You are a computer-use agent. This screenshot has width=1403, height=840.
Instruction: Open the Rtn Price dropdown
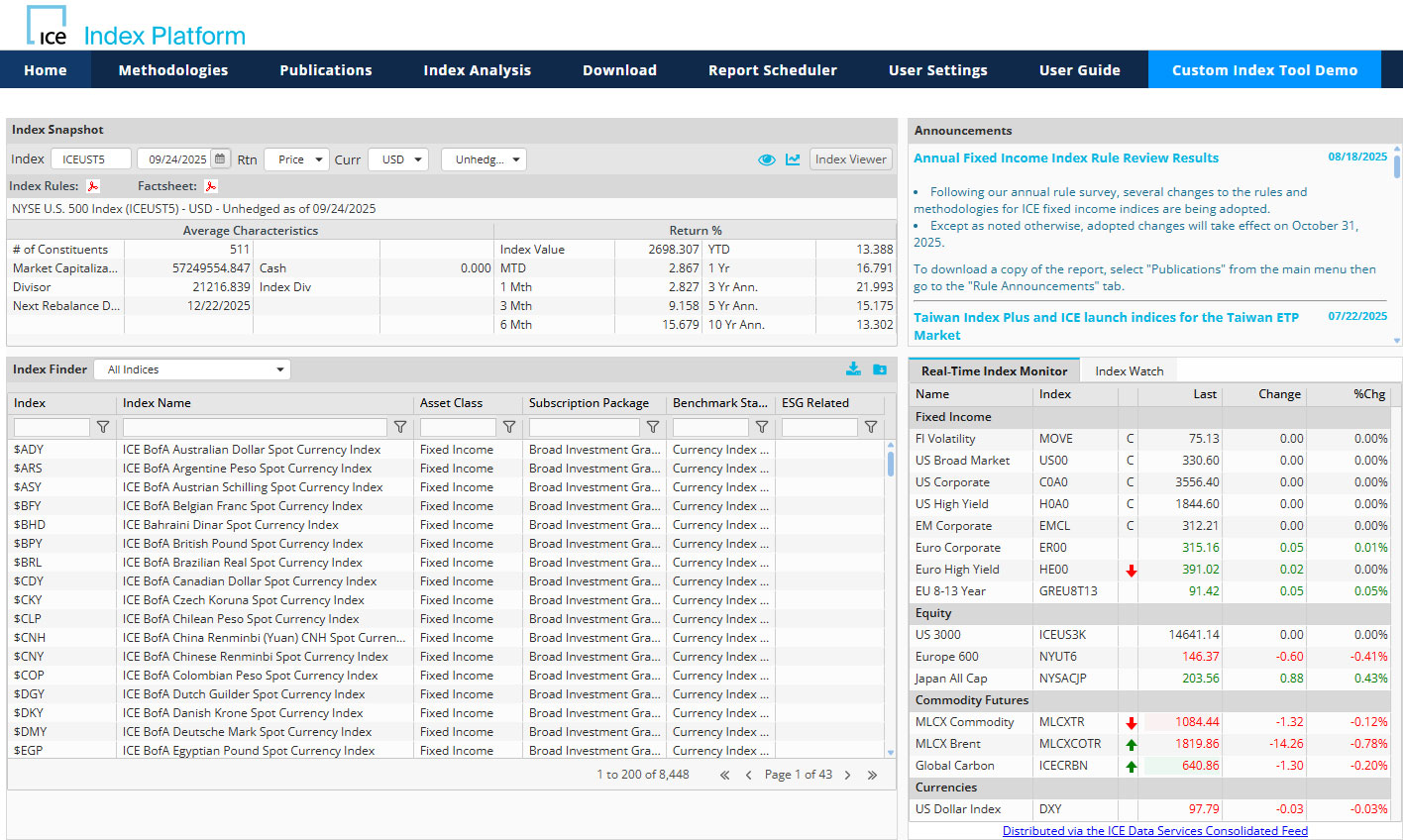[x=296, y=158]
